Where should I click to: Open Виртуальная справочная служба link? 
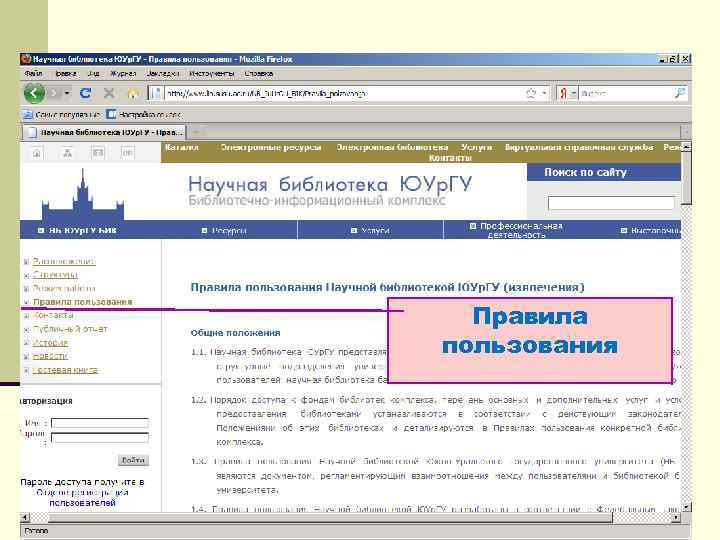pyautogui.click(x=579, y=147)
